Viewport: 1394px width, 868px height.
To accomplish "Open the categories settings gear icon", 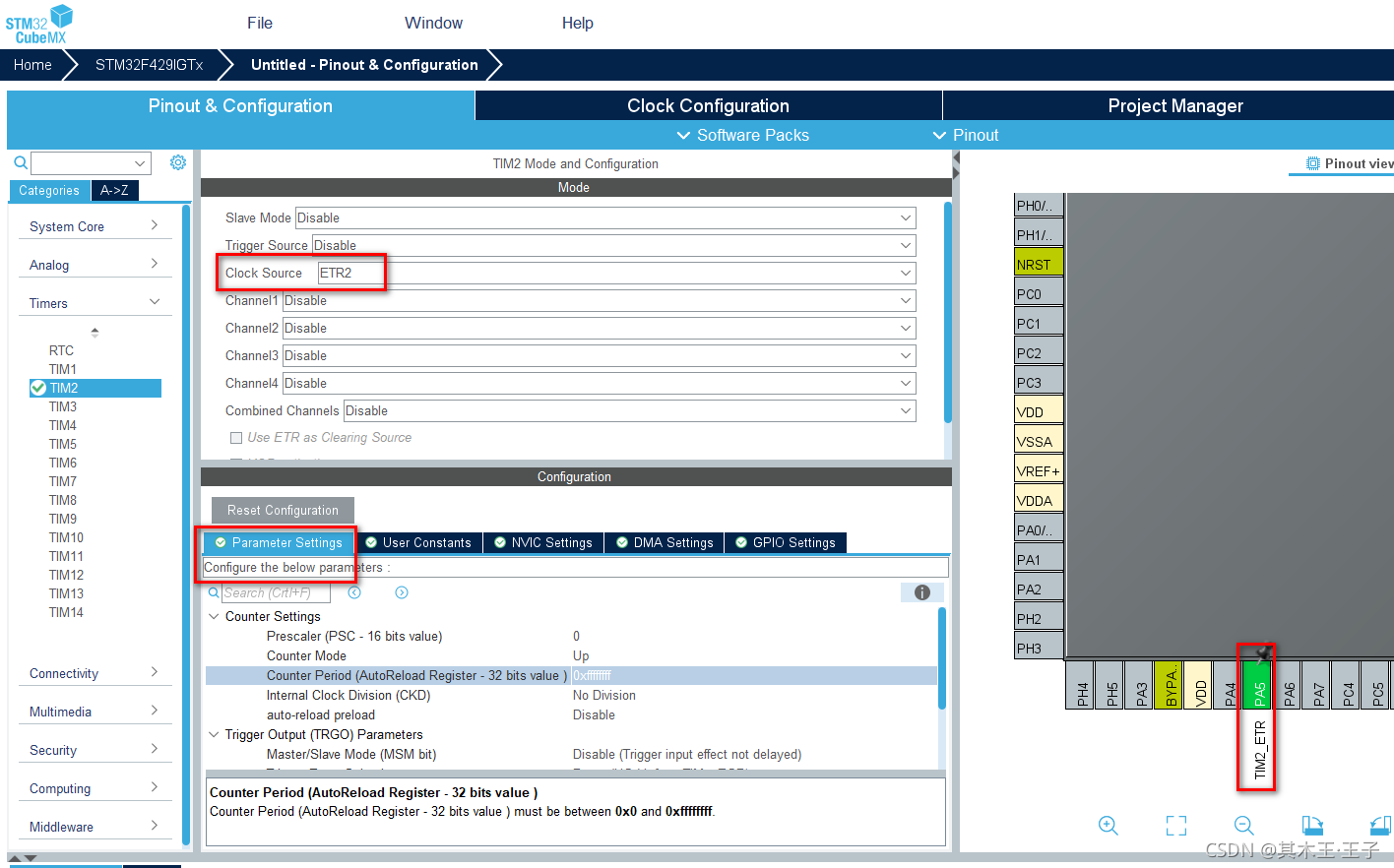I will pyautogui.click(x=177, y=162).
